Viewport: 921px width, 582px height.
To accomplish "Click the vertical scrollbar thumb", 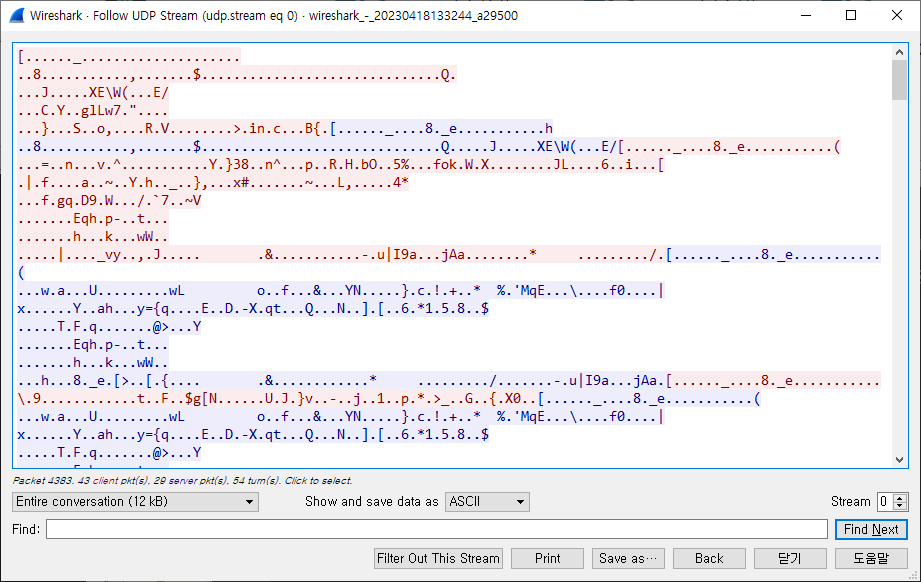I will click(899, 80).
